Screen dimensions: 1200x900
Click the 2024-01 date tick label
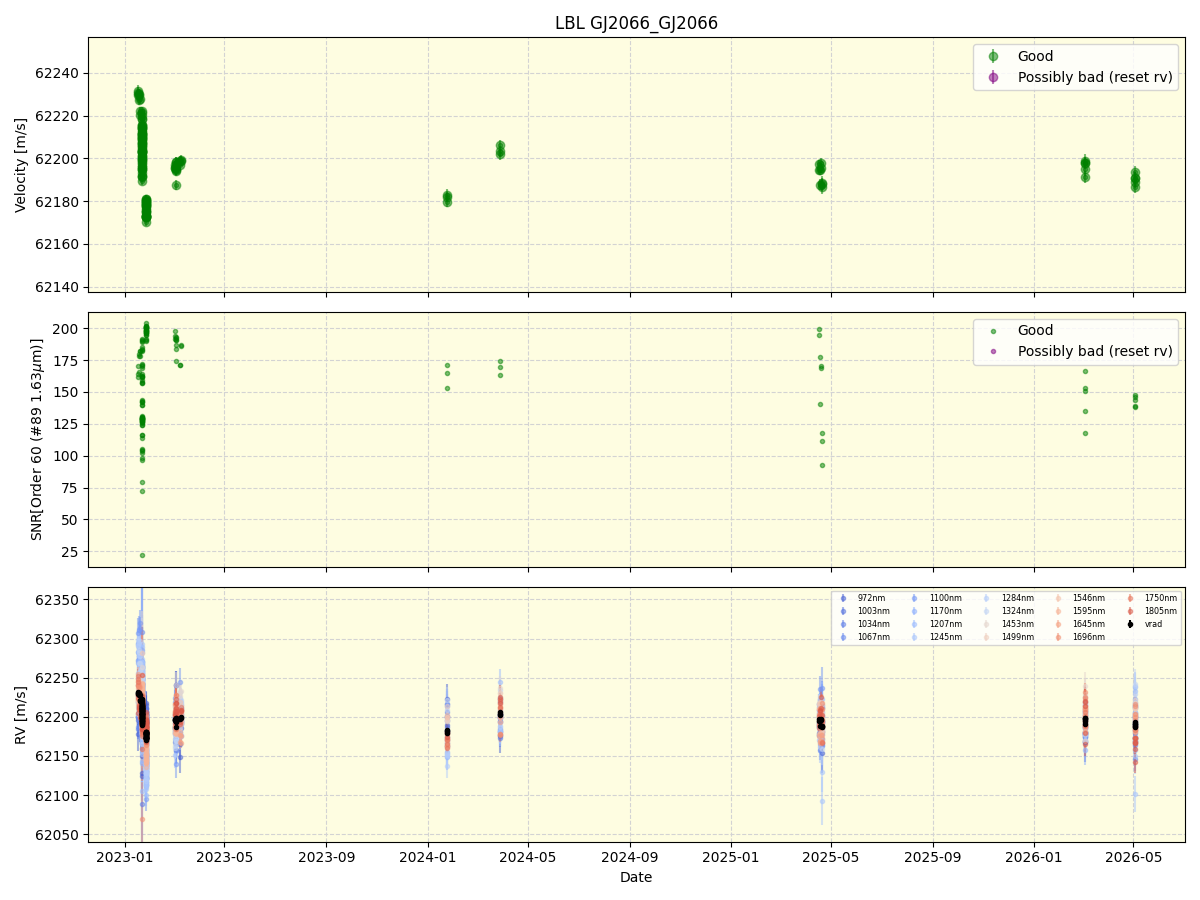coord(428,857)
